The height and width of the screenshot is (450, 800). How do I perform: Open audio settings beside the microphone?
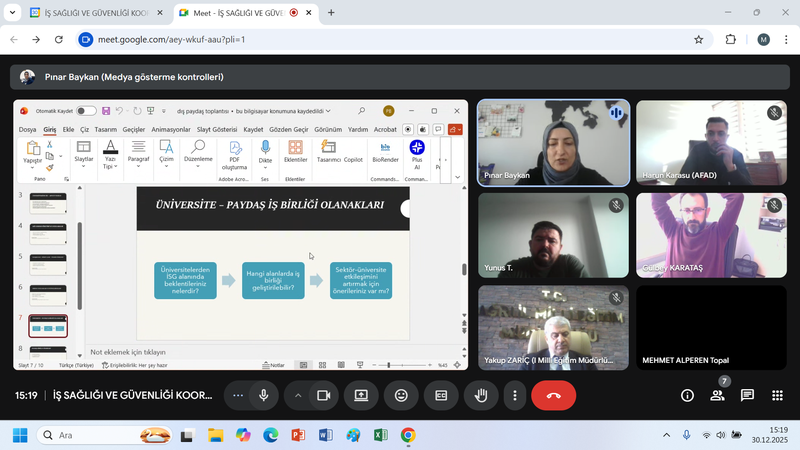tap(238, 395)
